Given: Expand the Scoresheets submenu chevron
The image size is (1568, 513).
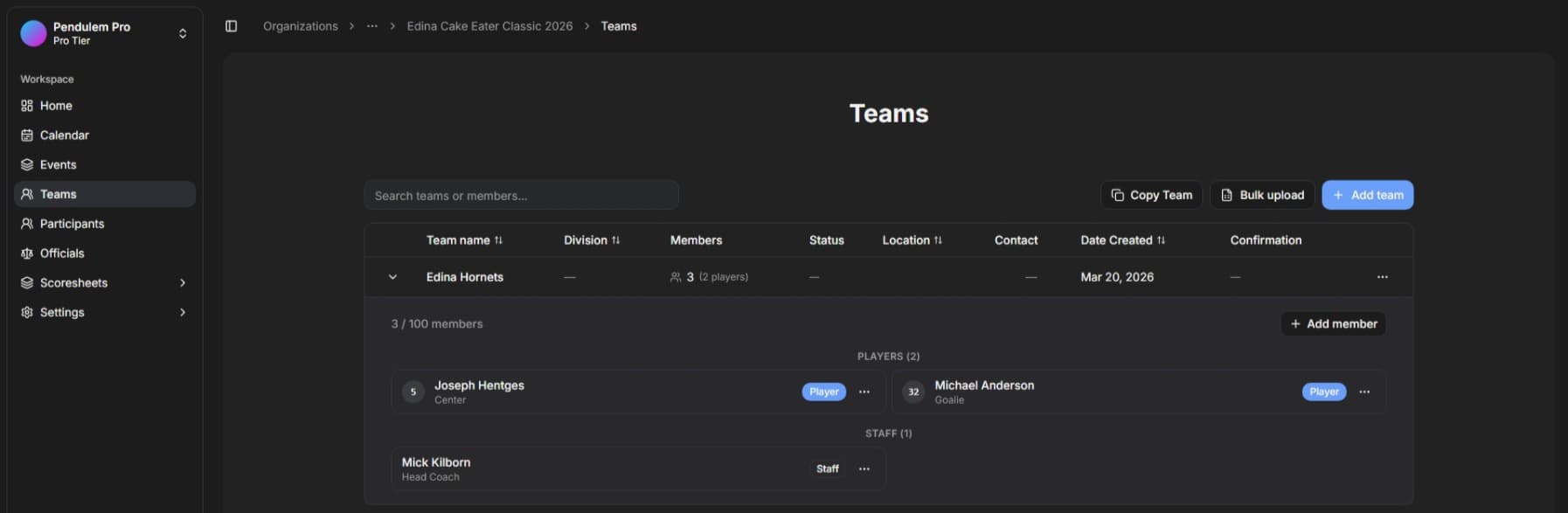Looking at the screenshot, I should click(x=183, y=283).
